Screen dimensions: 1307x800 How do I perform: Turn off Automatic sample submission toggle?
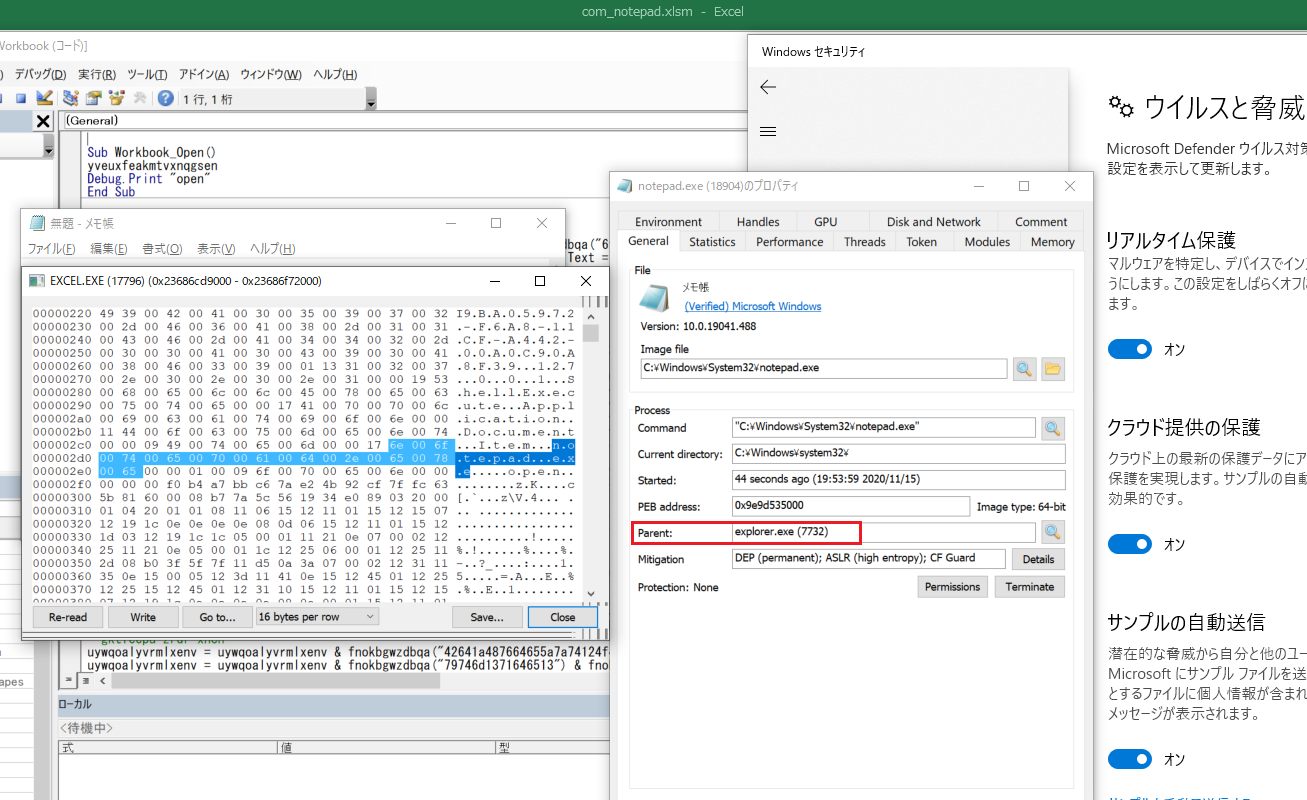coord(1130,759)
